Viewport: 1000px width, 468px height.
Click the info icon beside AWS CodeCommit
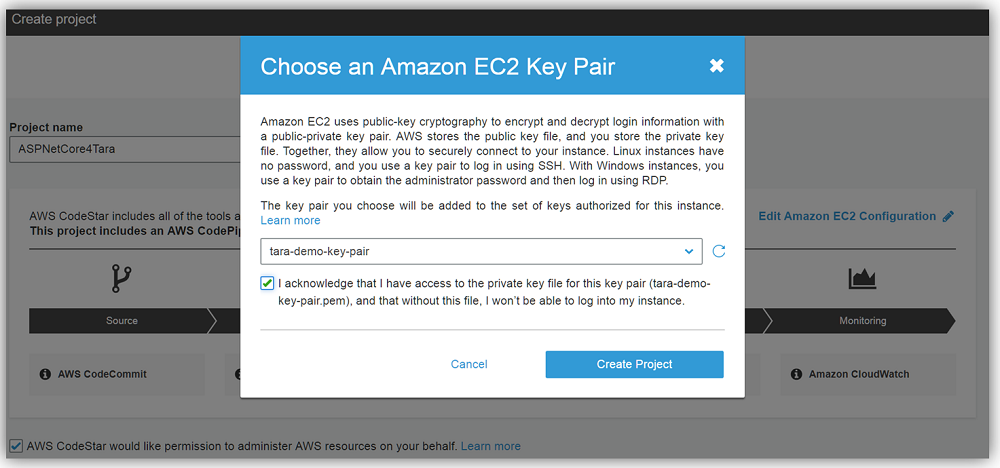(x=45, y=374)
